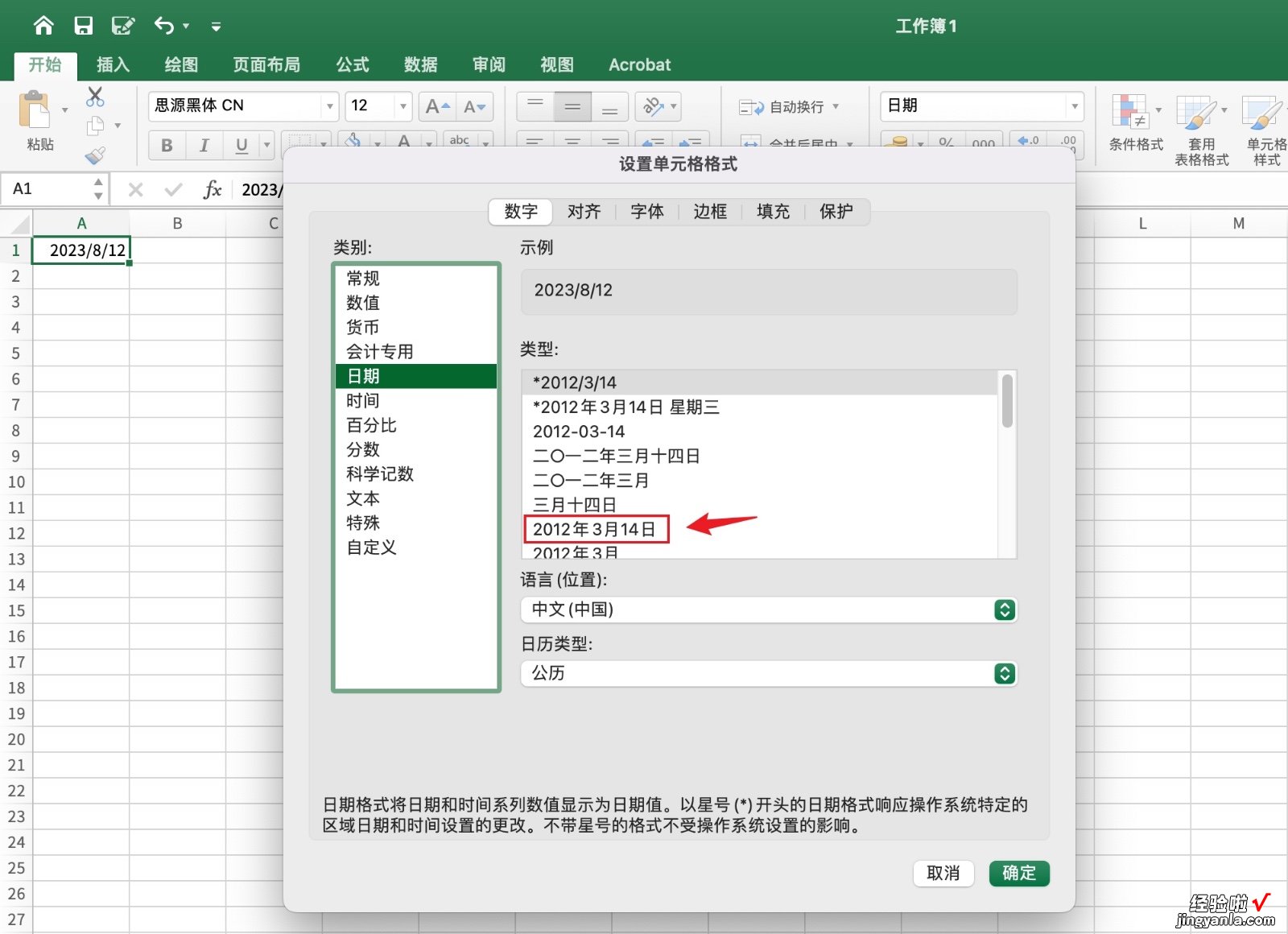Select 数值 in category list
This screenshot has width=1288, height=934.
click(416, 303)
